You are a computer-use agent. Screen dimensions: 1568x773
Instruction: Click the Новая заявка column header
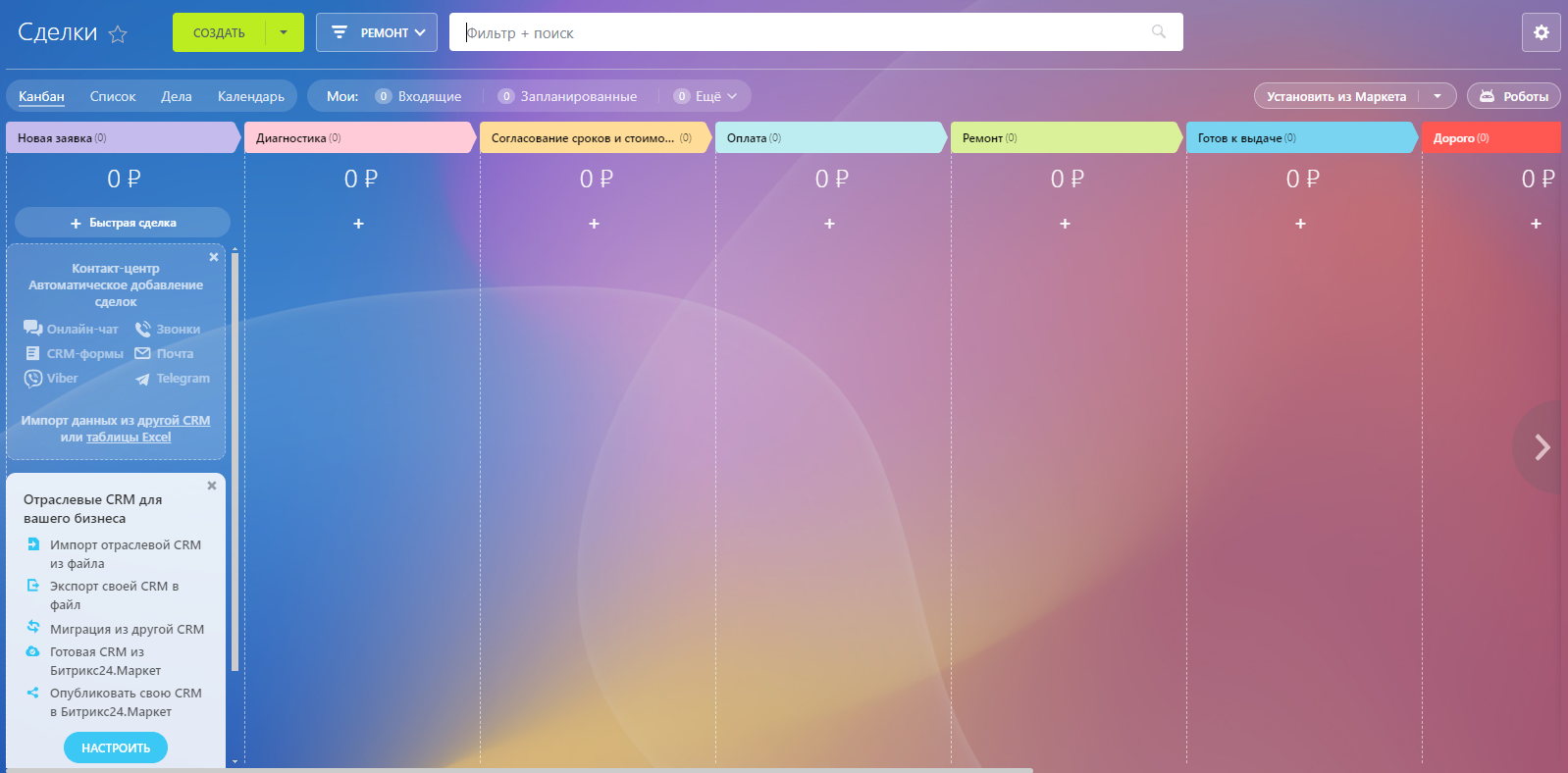point(123,137)
